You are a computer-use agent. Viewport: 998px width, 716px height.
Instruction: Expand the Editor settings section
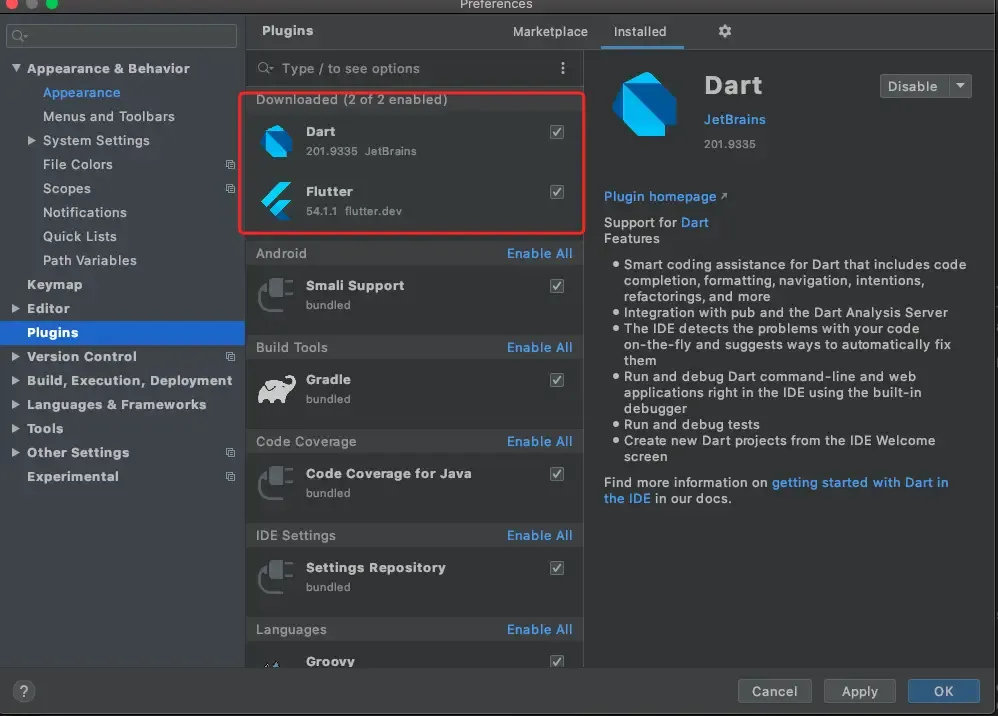16,308
